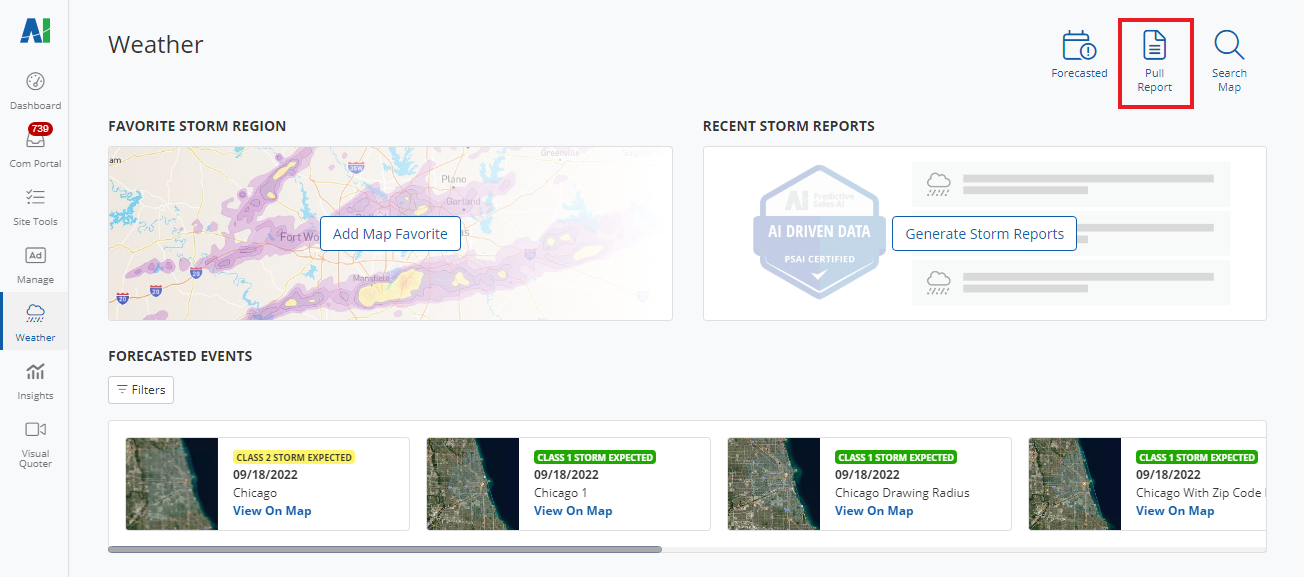Viewport: 1304px width, 577px height.
Task: Open Insights chart icon
Action: [x=35, y=372]
